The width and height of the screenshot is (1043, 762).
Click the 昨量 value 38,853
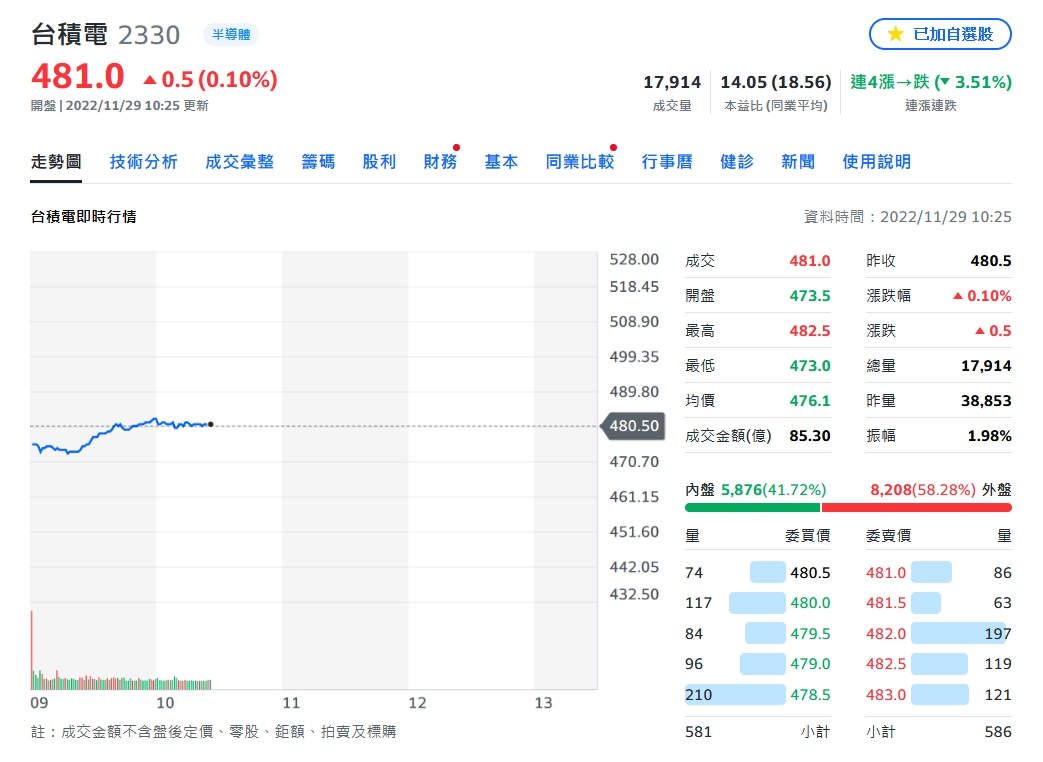(986, 401)
